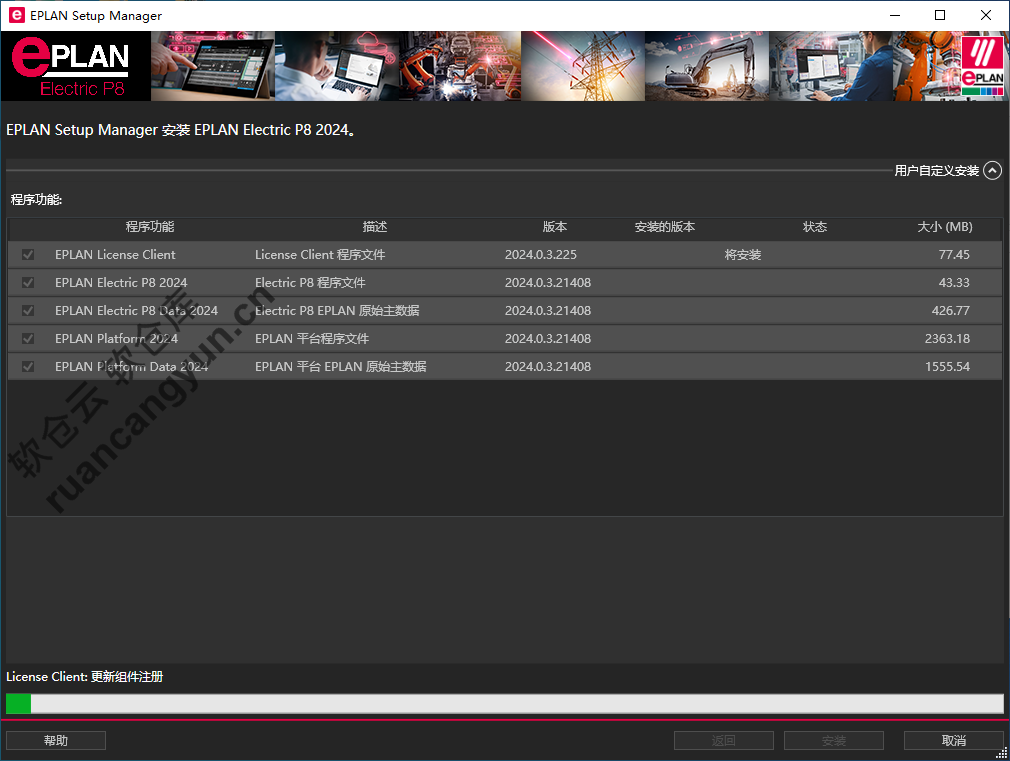Click the 版本 column header
This screenshot has width=1010, height=761.
pos(554,227)
